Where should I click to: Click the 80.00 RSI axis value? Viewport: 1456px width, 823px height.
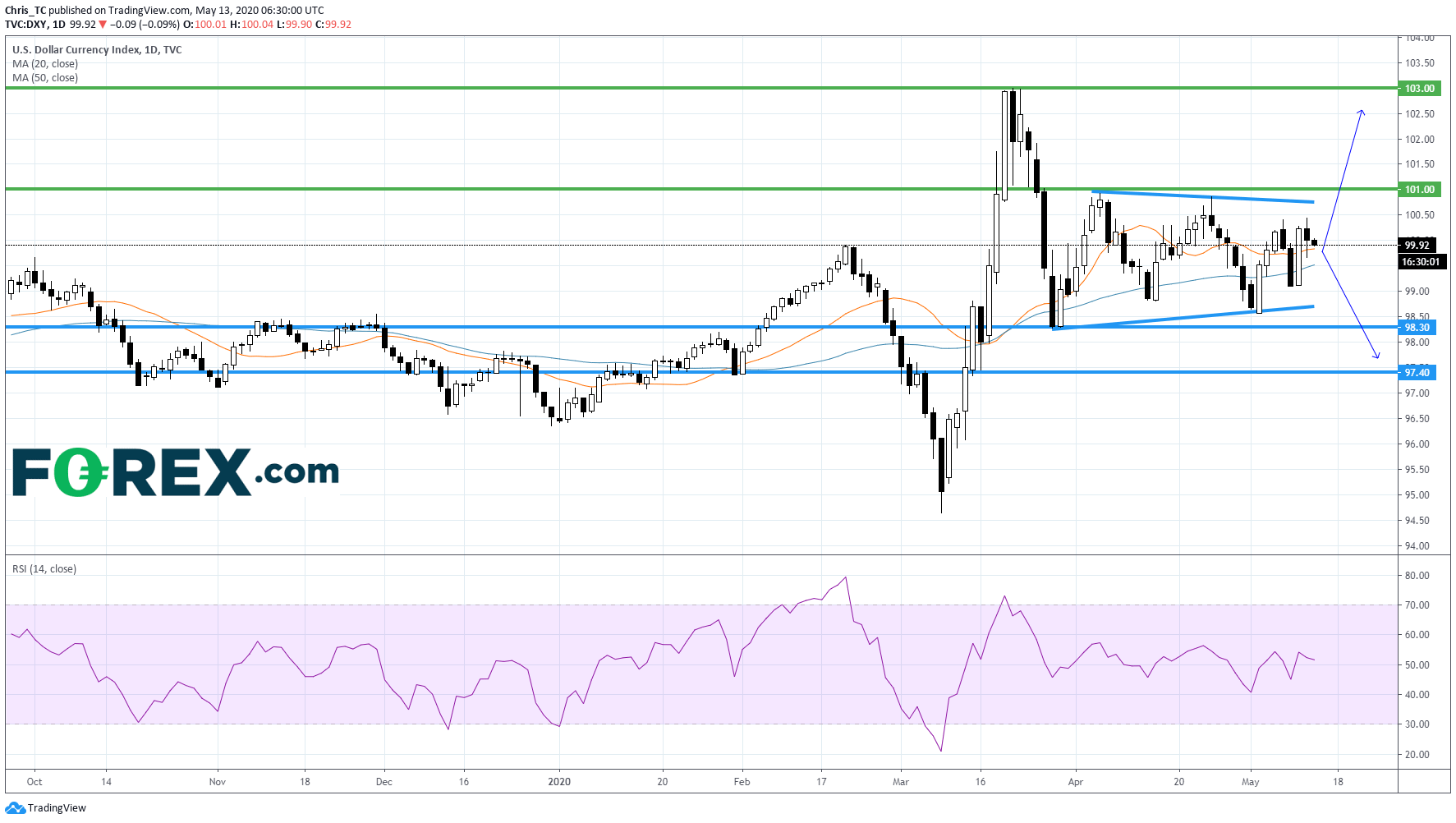(x=1417, y=576)
